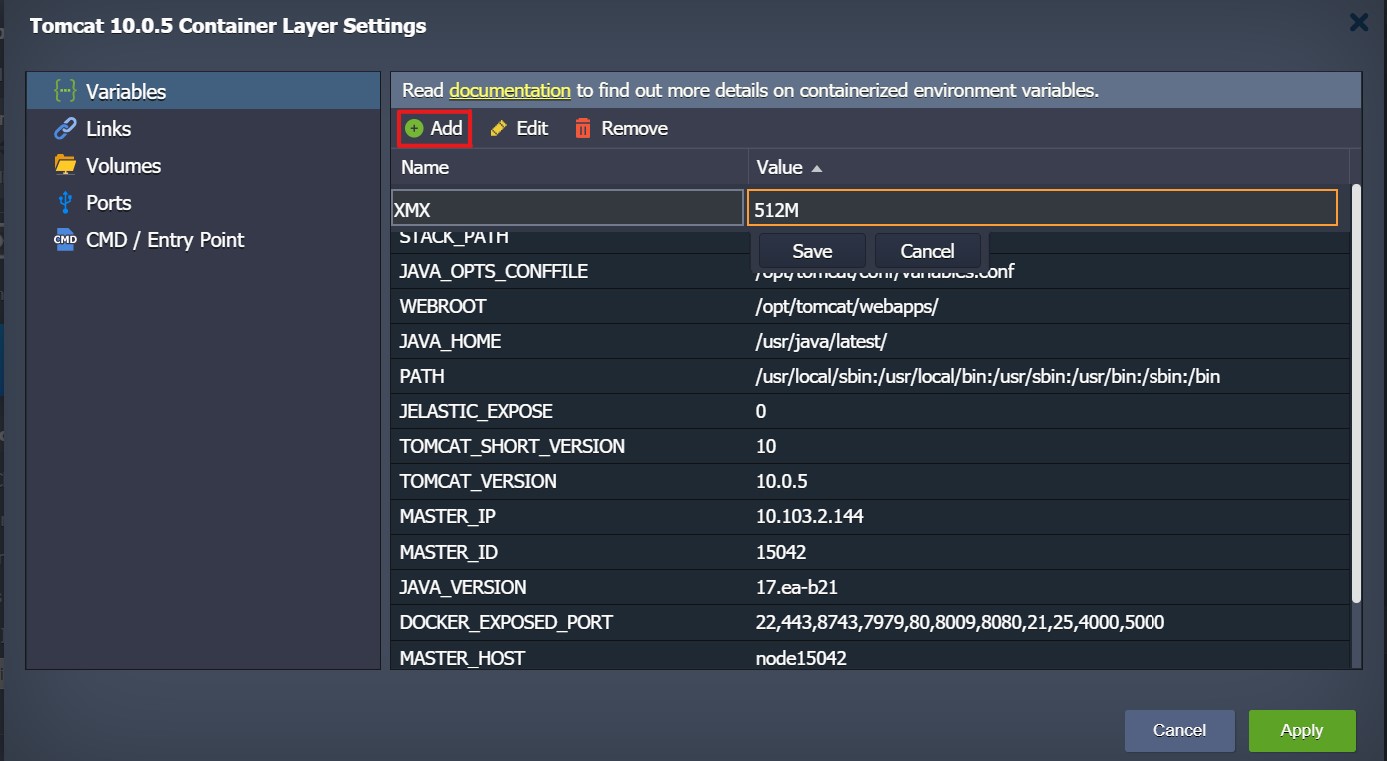Select the JELASTIC_EXPOSE variable
This screenshot has height=761, width=1387.
click(x=870, y=412)
